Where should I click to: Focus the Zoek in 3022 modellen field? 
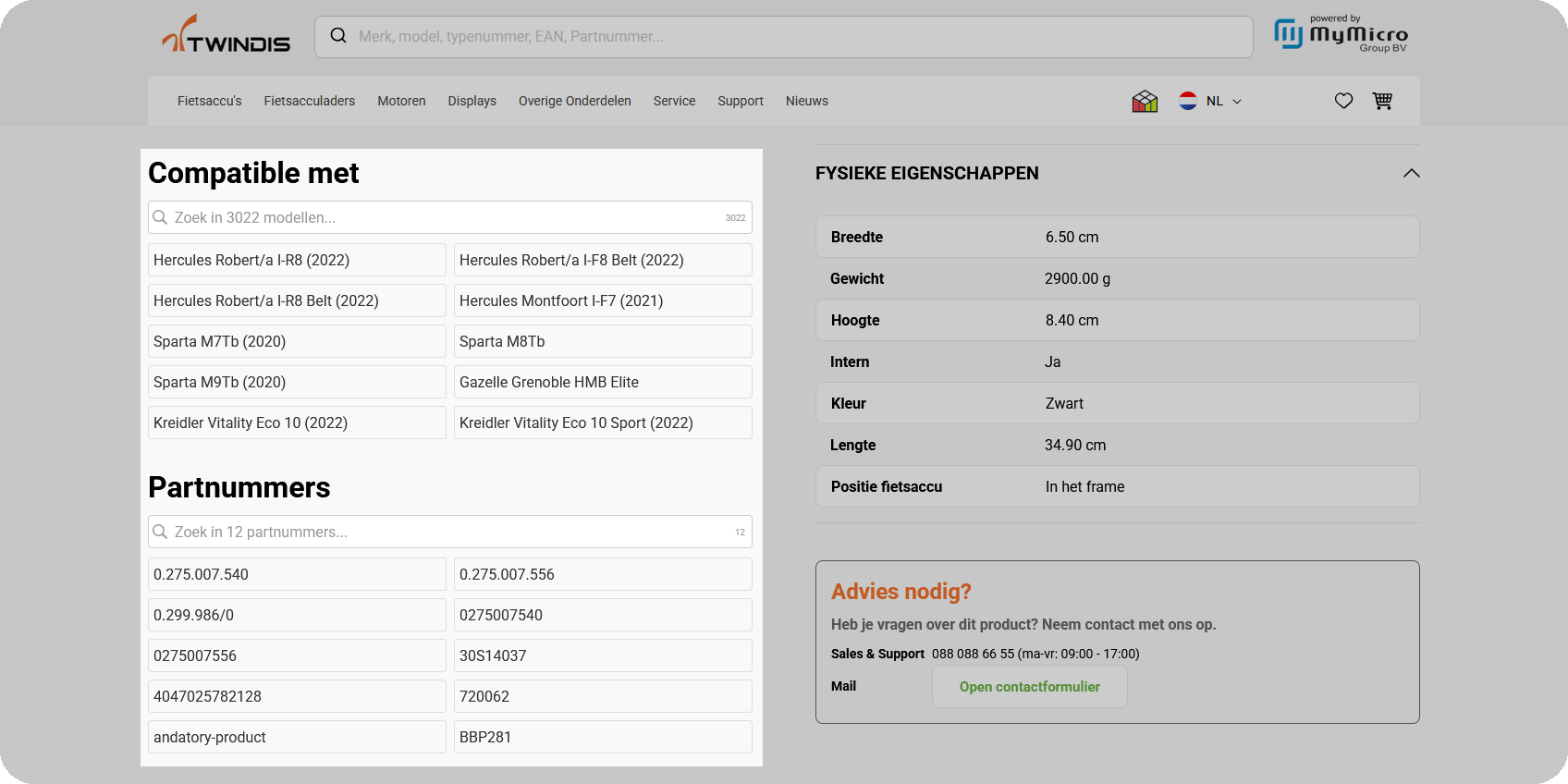pyautogui.click(x=450, y=217)
